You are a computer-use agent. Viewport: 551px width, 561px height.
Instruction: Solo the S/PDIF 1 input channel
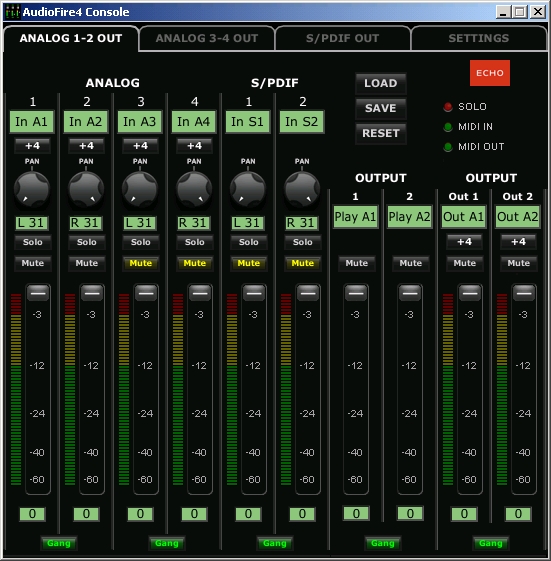click(249, 242)
